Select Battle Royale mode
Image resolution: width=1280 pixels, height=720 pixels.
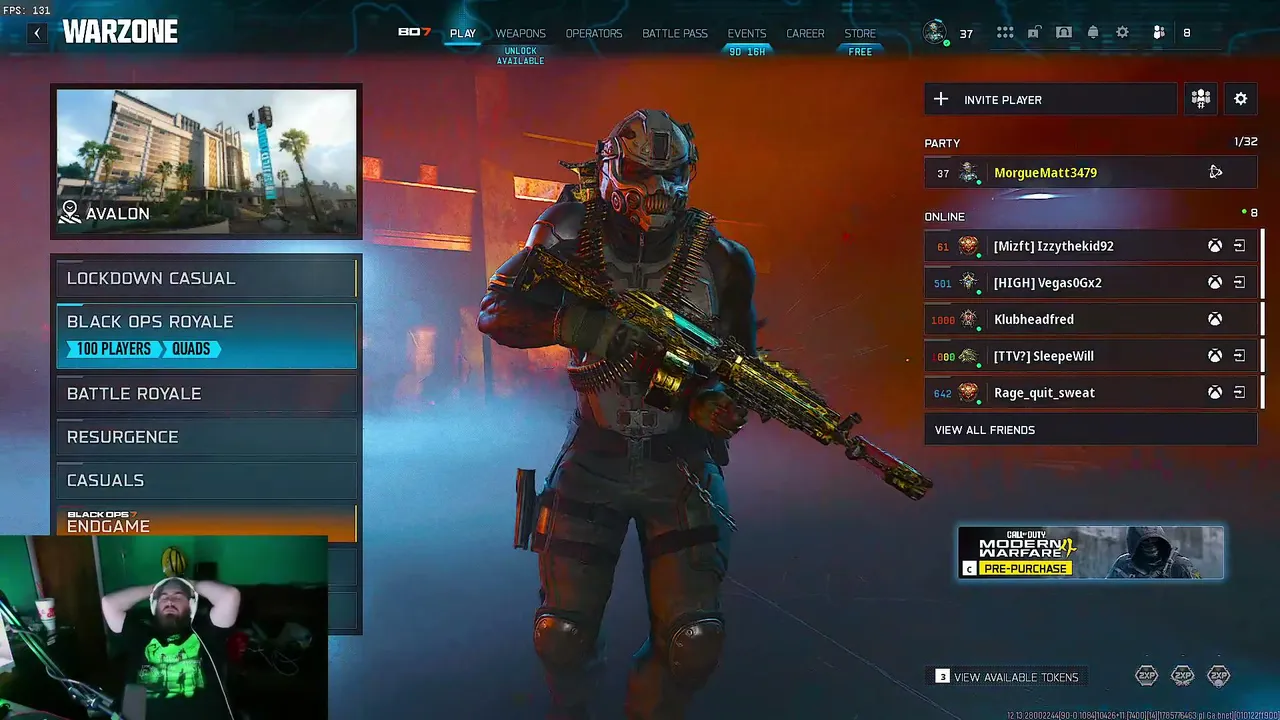[206, 394]
